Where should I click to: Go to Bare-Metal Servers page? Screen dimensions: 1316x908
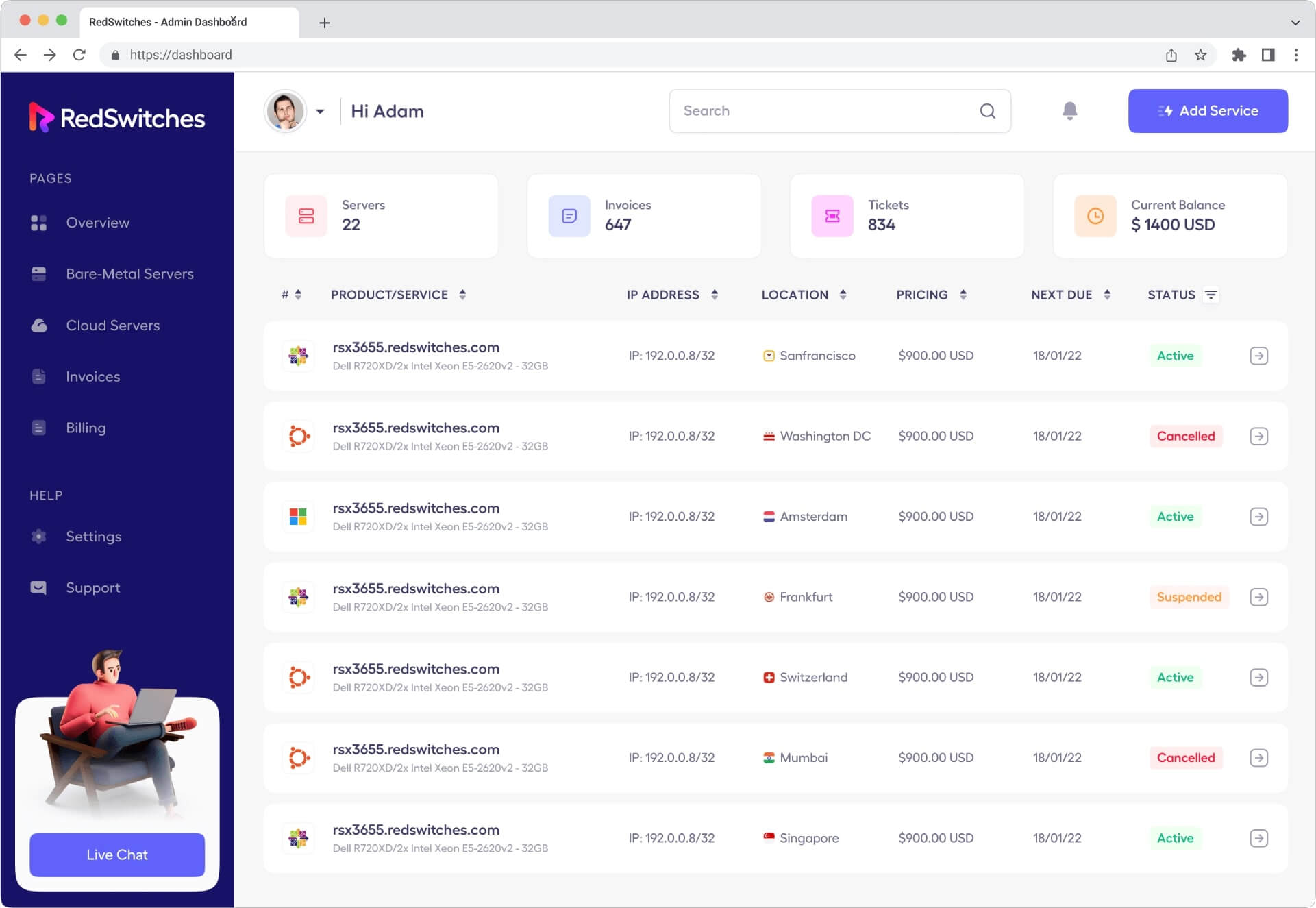[x=112, y=274]
